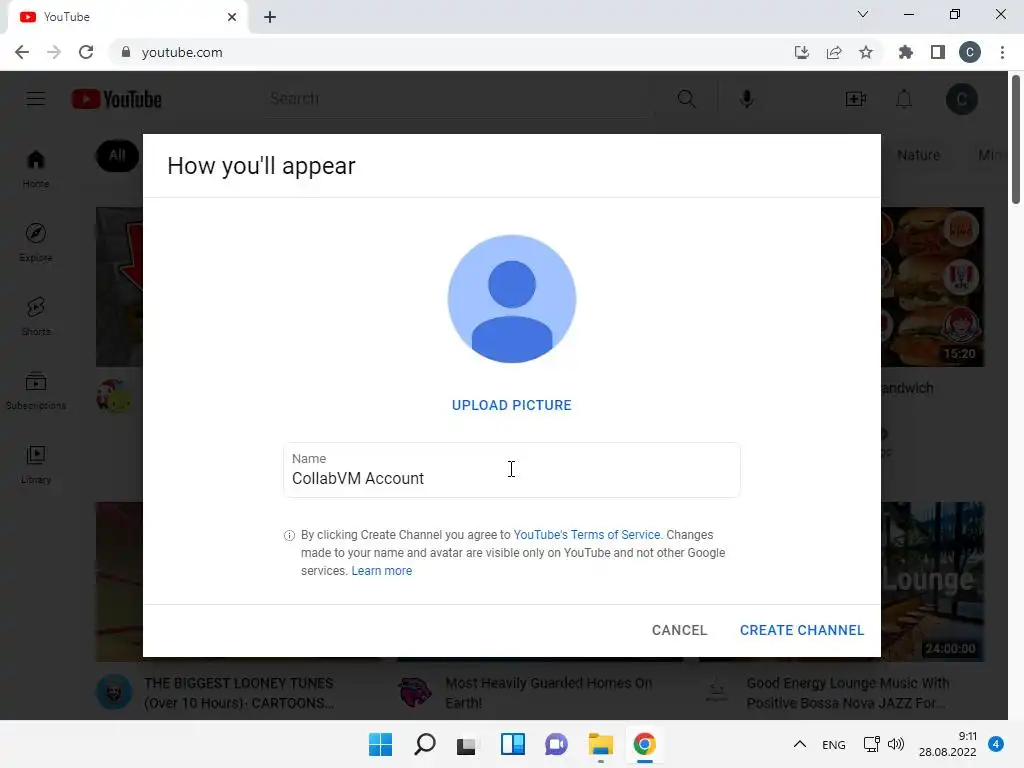This screenshot has width=1024, height=768.
Task: Click the browser forward arrow
Action: (54, 52)
